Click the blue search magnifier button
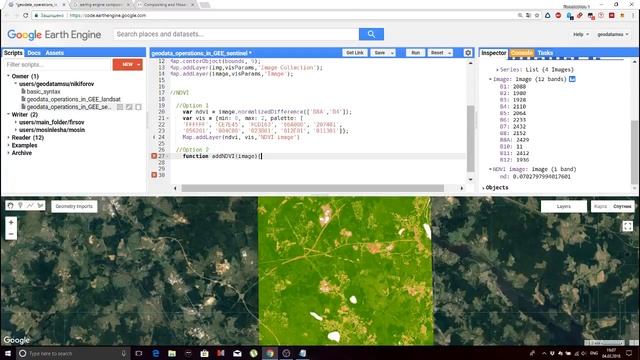The height and width of the screenshot is (360, 640). 371,34
